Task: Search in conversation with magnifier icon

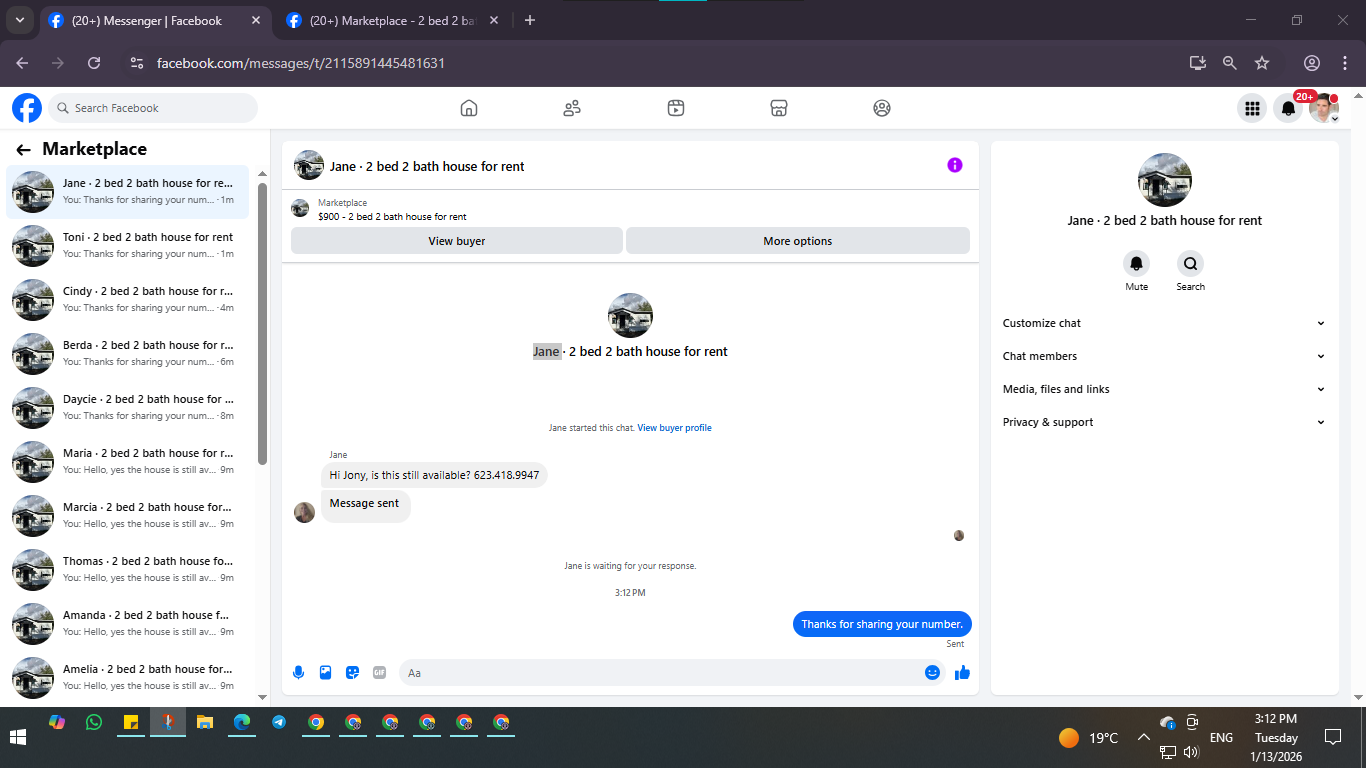Action: coord(1190,264)
